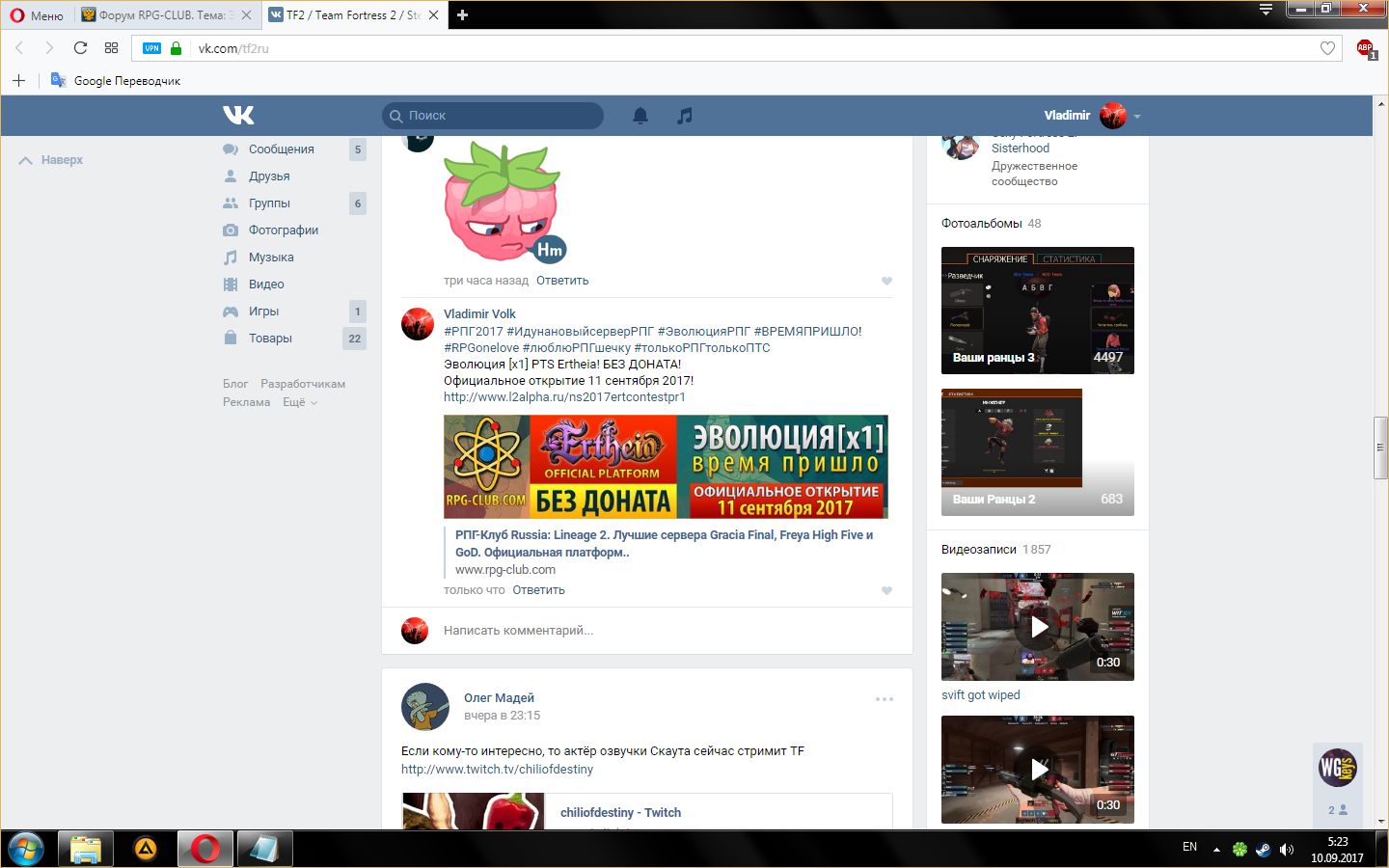This screenshot has width=1389, height=868.
Task: Click the volume speaker tray icon
Action: (1286, 850)
